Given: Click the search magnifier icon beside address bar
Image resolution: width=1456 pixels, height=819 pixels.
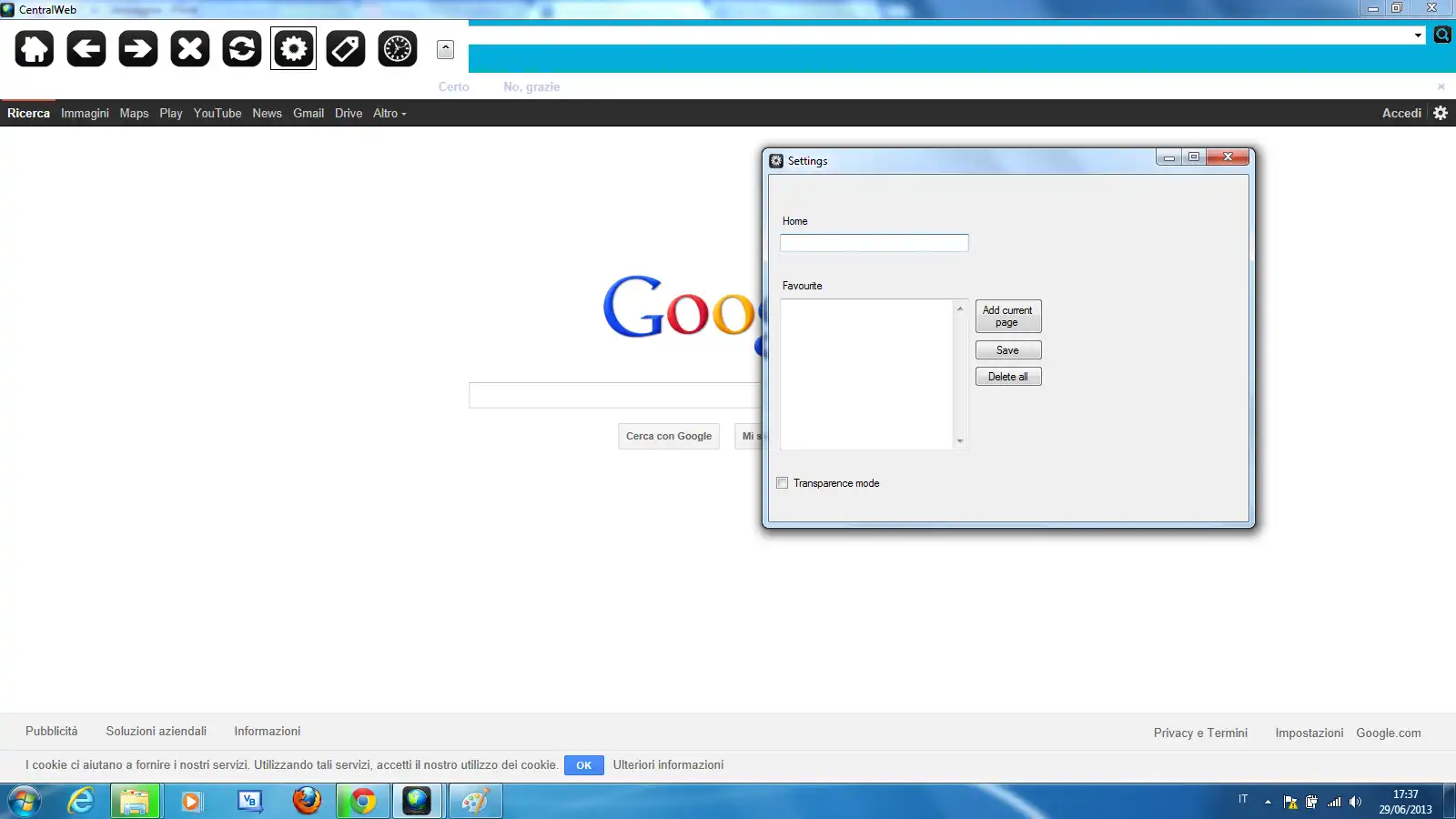Looking at the screenshot, I should pyautogui.click(x=1442, y=35).
